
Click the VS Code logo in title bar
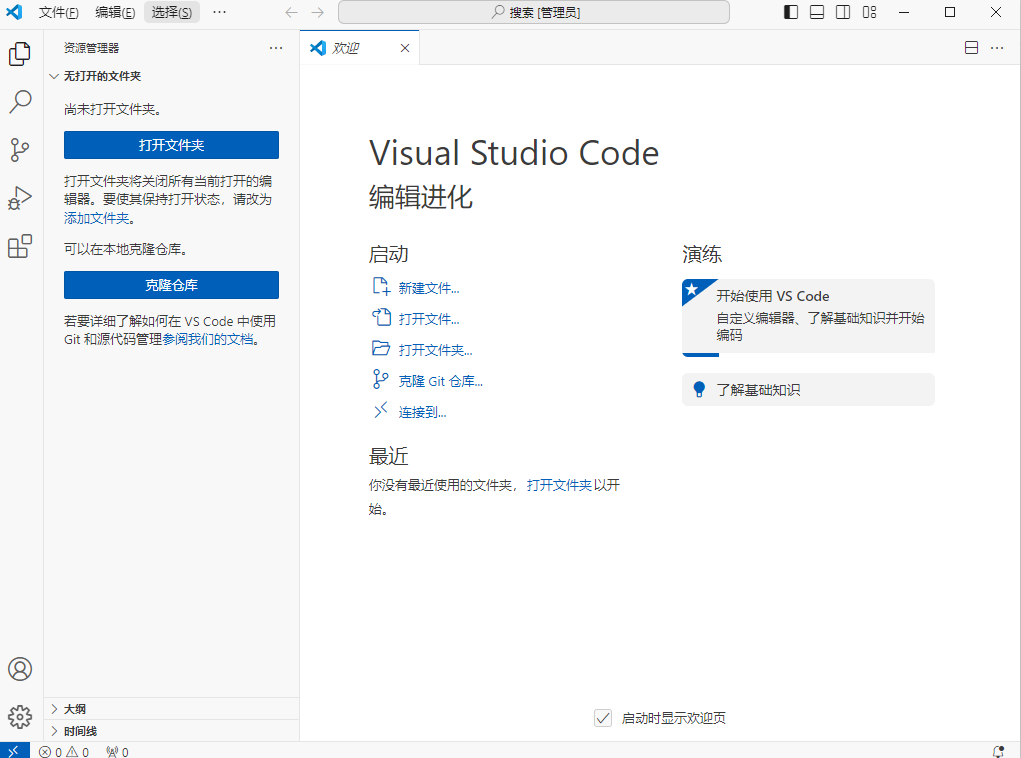14,12
